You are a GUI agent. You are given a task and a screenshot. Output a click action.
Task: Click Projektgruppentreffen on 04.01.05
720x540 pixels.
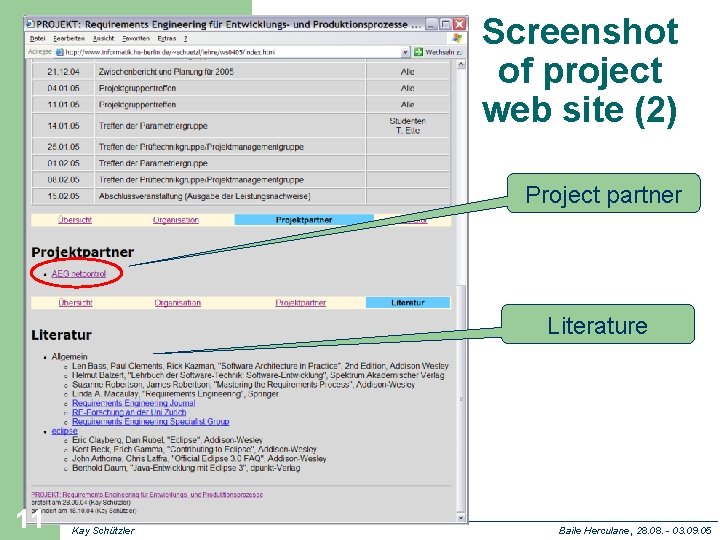click(137, 88)
